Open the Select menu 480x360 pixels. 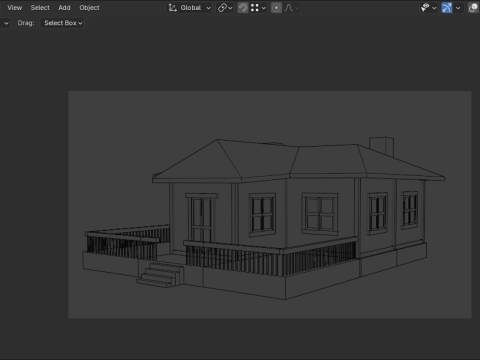click(x=40, y=8)
